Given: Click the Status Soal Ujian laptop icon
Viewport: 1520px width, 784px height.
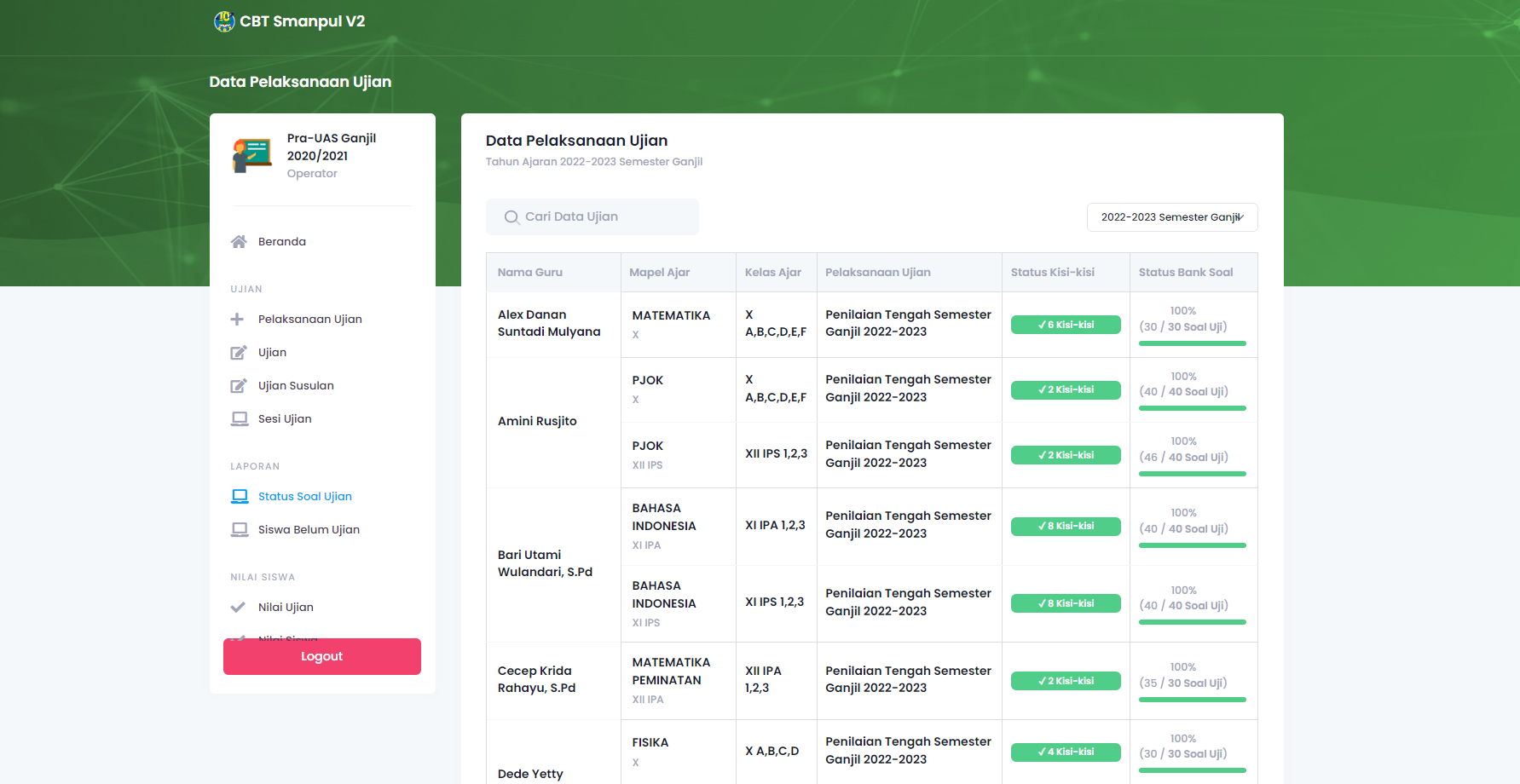Looking at the screenshot, I should pos(240,497).
